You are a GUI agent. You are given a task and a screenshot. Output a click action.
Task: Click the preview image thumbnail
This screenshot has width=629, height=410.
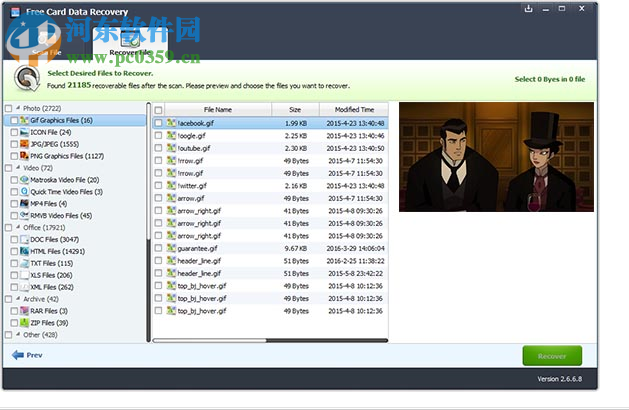496,157
